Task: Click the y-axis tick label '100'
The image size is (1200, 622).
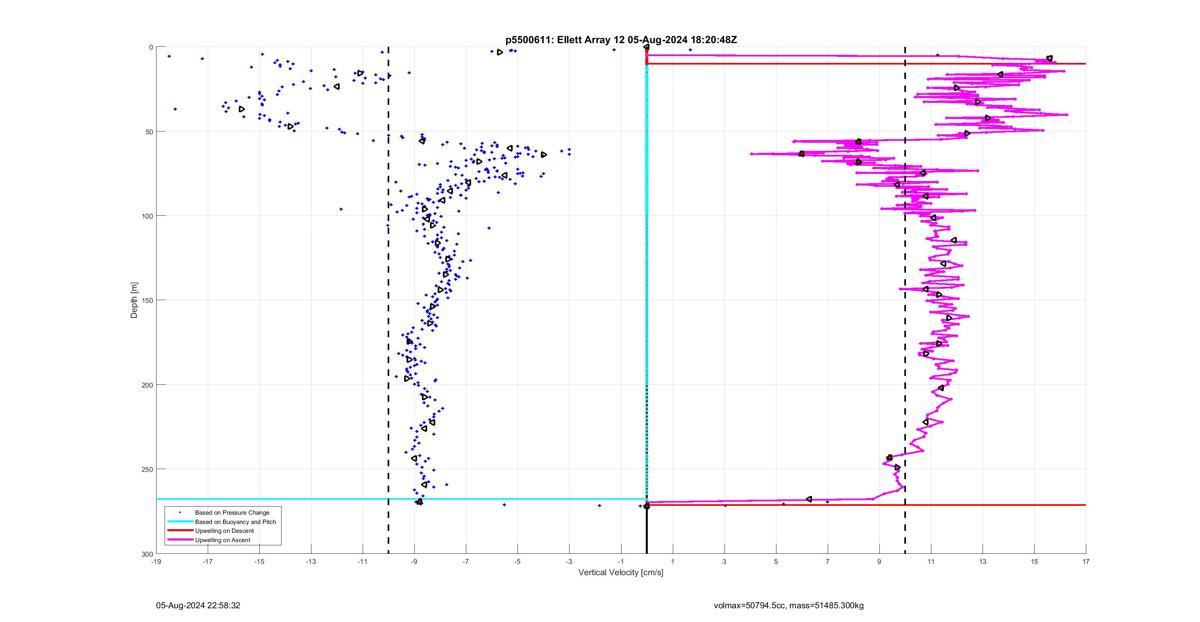Action: click(146, 216)
